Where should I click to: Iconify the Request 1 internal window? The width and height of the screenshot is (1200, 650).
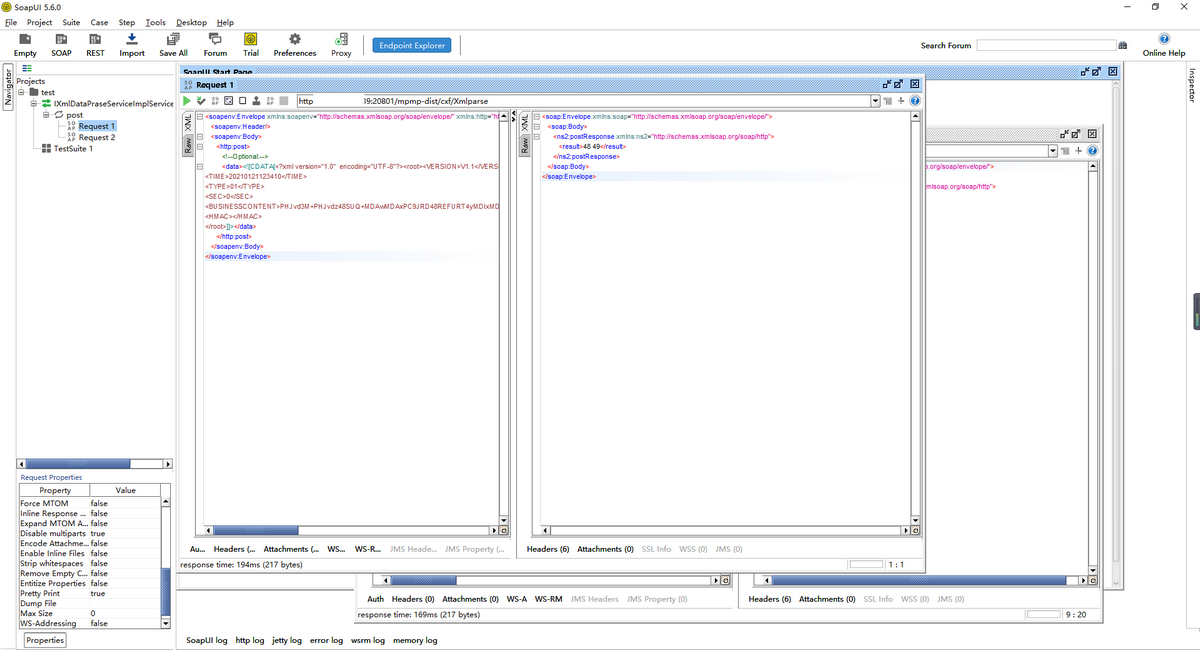pos(885,85)
